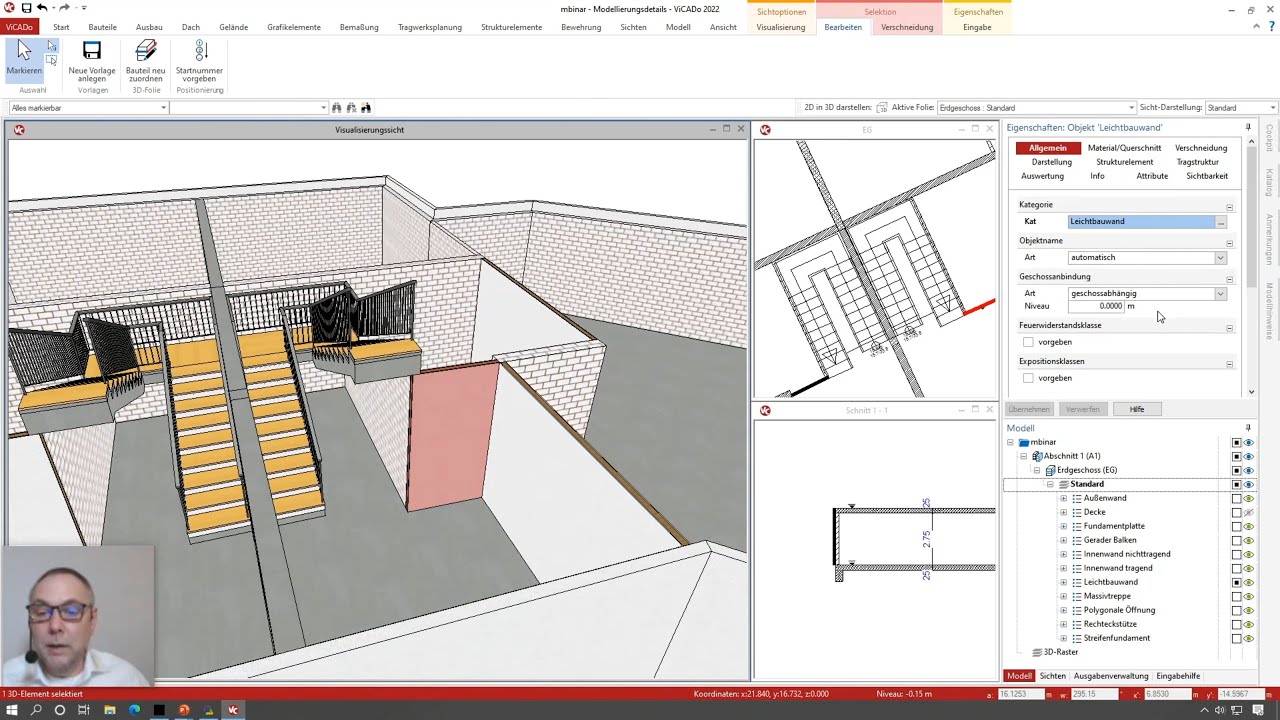The image size is (1280, 720).
Task: Collapse the Erdgeschoss (EG) tree node
Action: coord(1037,470)
